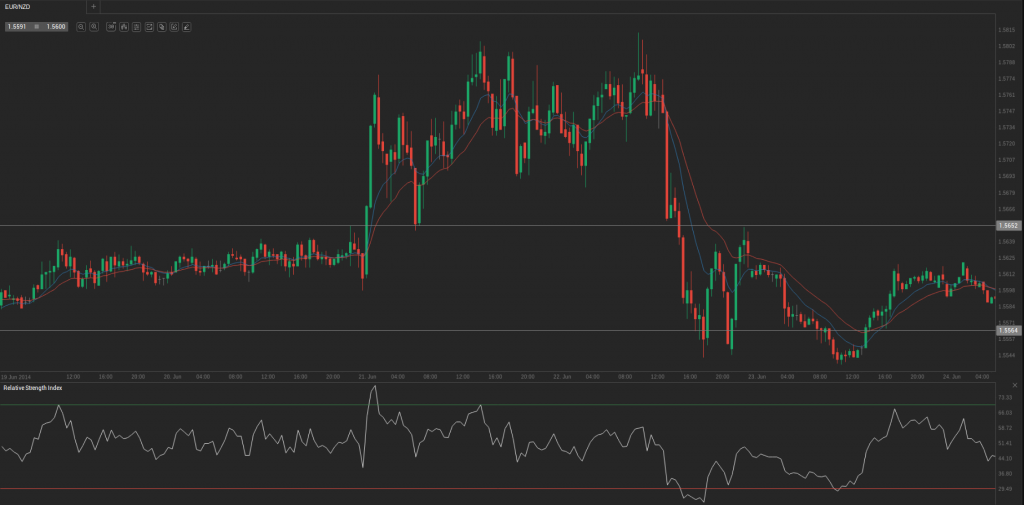The width and height of the screenshot is (1024, 505).
Task: Open the indicators list icon
Action: (x=136, y=27)
